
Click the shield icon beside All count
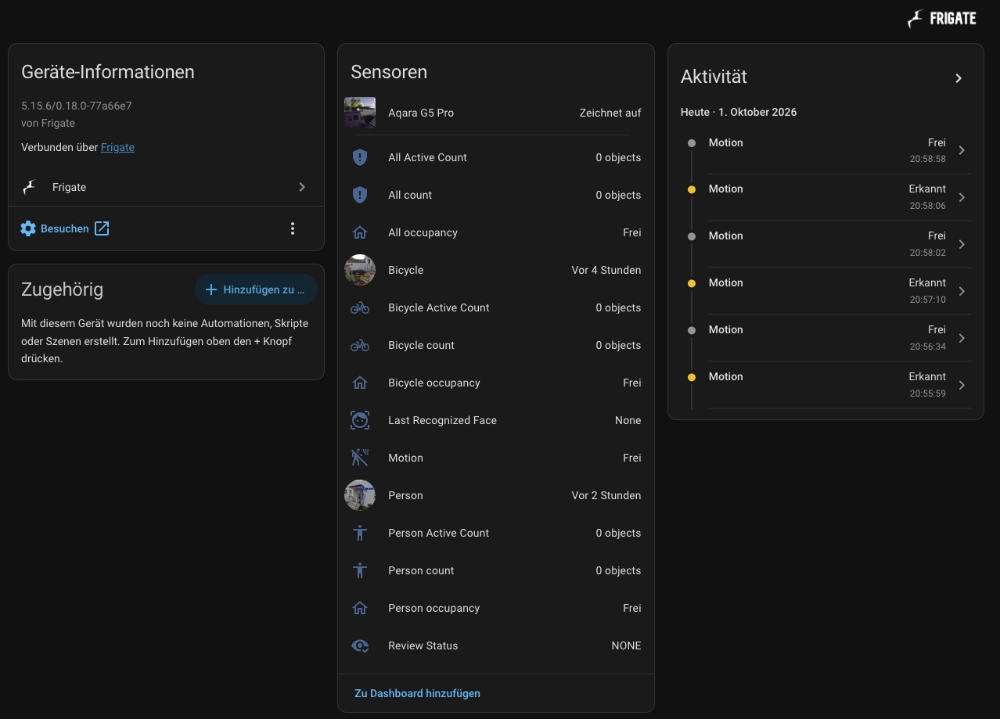(x=360, y=195)
